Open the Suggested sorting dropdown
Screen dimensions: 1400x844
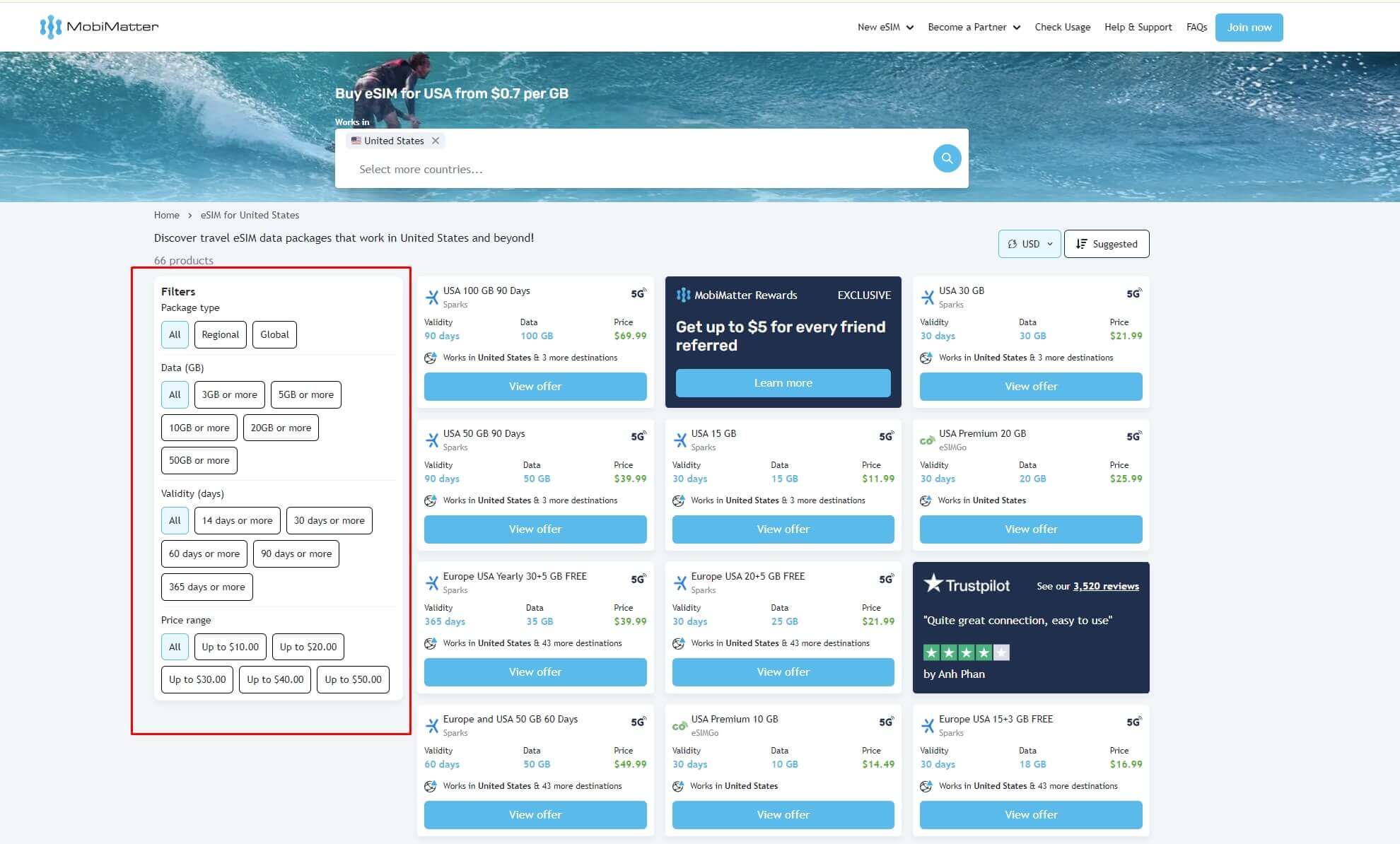(x=1106, y=243)
